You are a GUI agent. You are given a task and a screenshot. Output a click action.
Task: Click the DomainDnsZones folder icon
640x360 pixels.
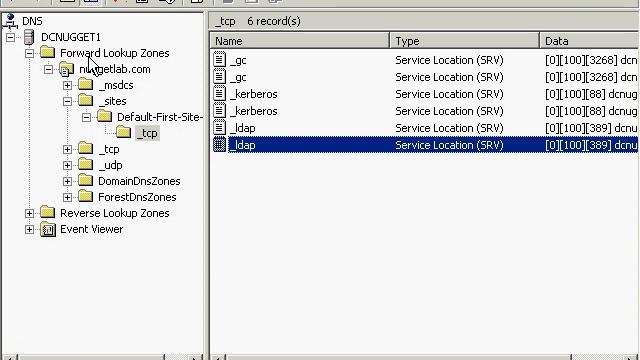point(85,181)
